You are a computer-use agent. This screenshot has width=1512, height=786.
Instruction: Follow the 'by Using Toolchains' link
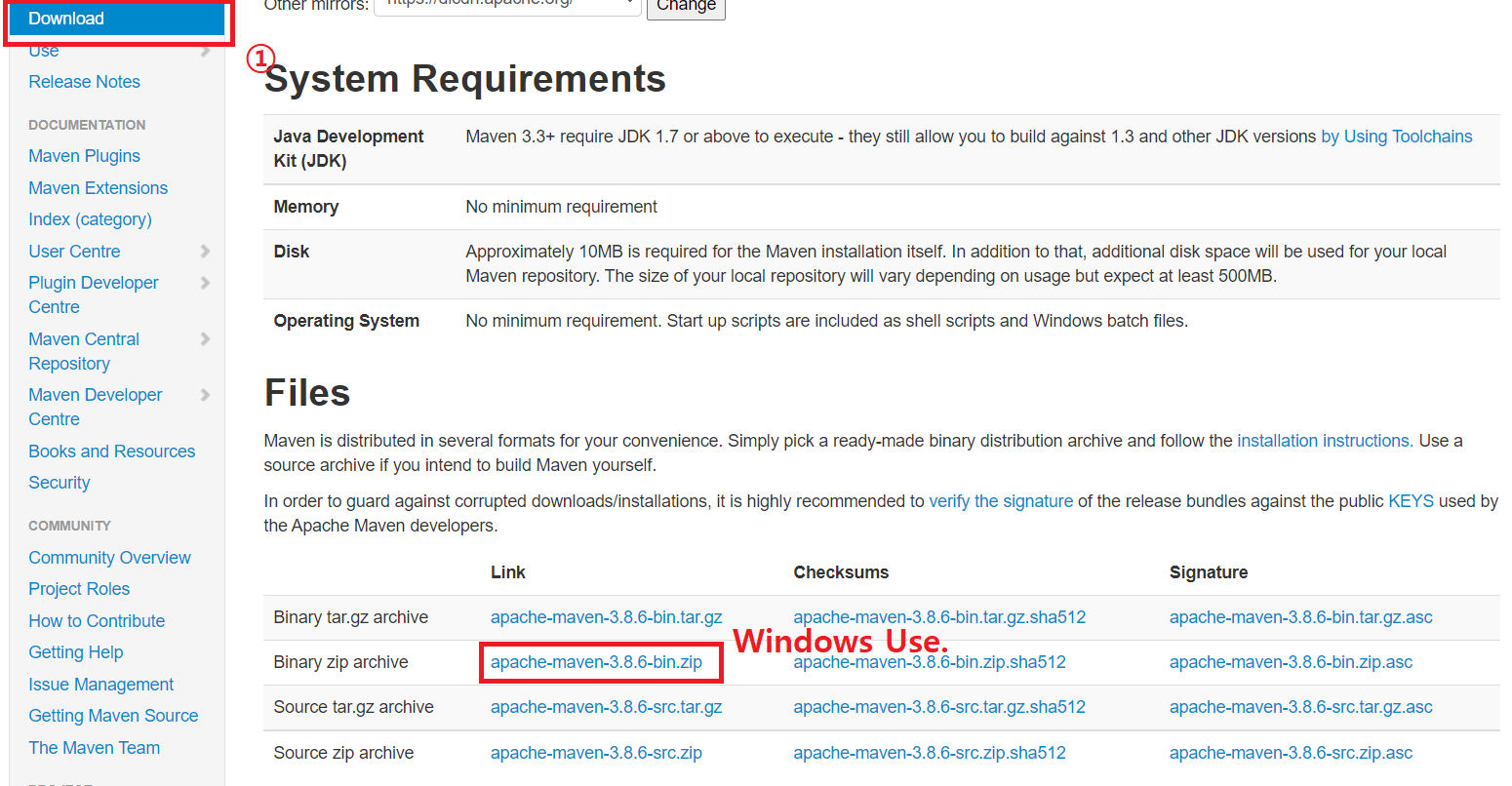pyautogui.click(x=1397, y=137)
